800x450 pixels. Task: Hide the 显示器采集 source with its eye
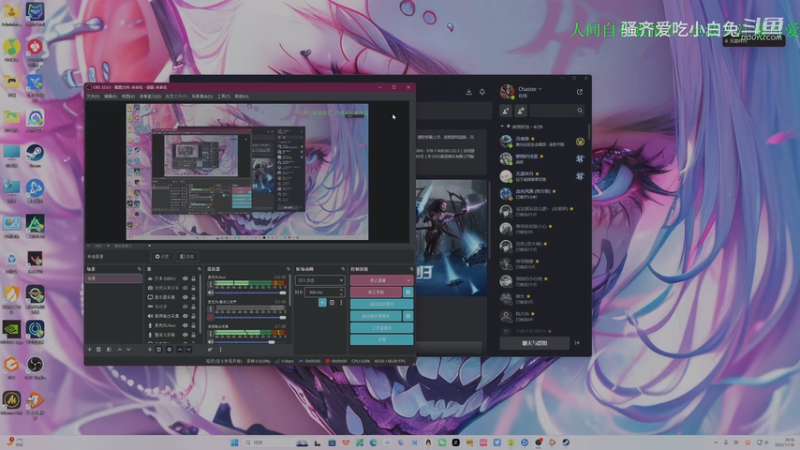pos(185,297)
